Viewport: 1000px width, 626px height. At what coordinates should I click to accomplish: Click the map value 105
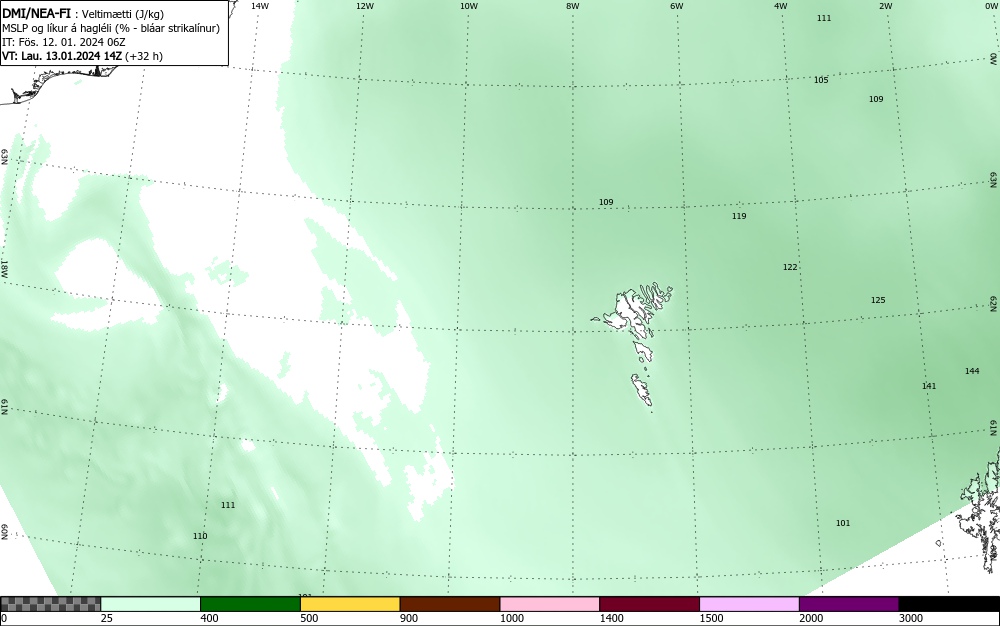coord(821,80)
